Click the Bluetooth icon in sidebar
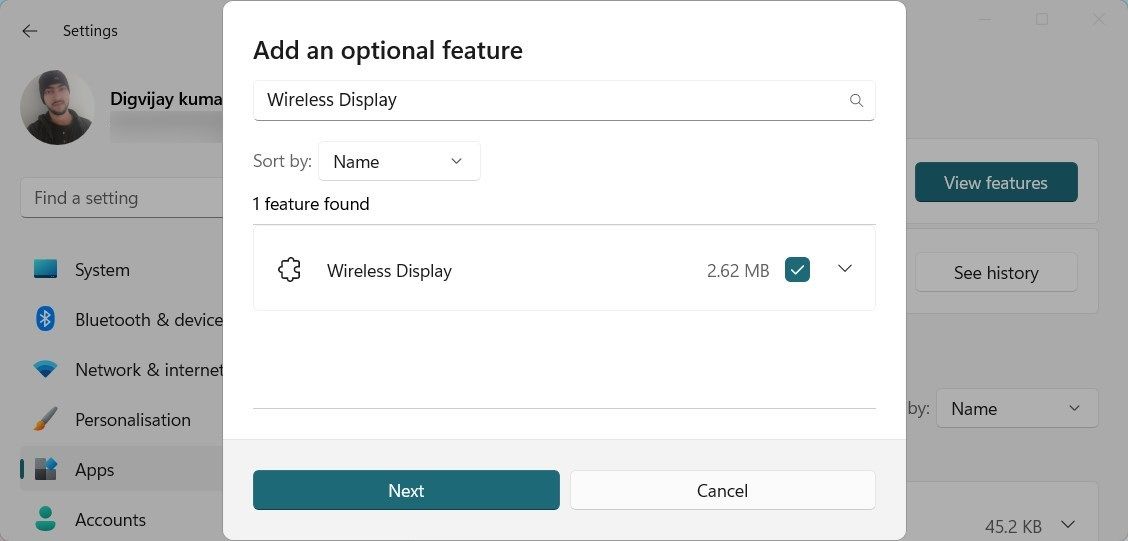The width and height of the screenshot is (1128, 541). pos(45,319)
